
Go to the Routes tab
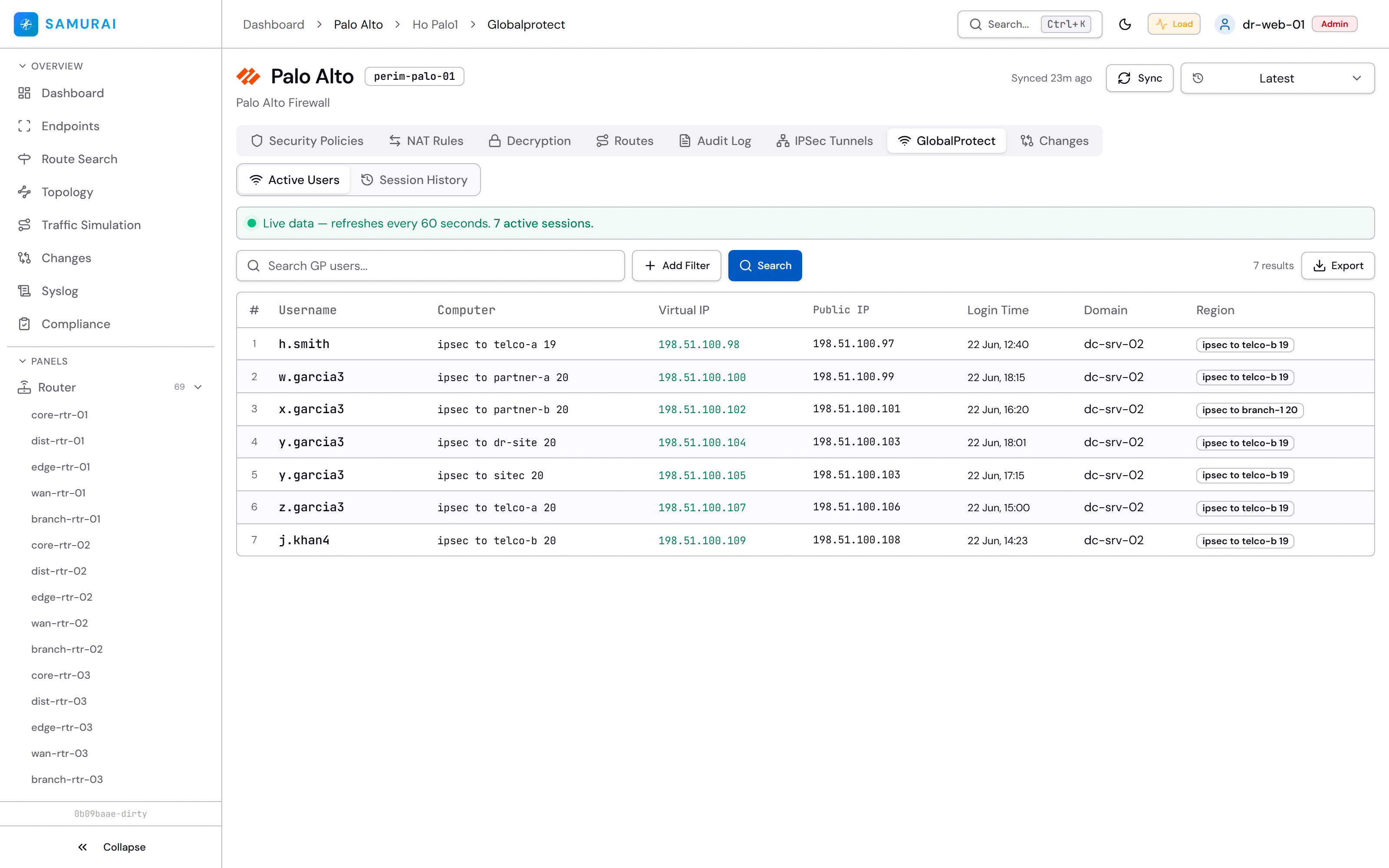pos(625,141)
